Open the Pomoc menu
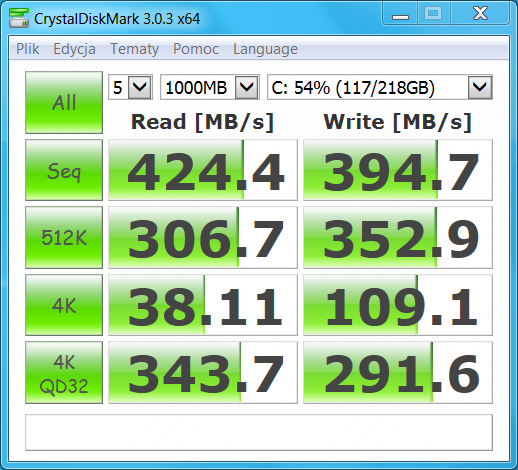Viewport: 518px width, 470px height. pyautogui.click(x=196, y=49)
